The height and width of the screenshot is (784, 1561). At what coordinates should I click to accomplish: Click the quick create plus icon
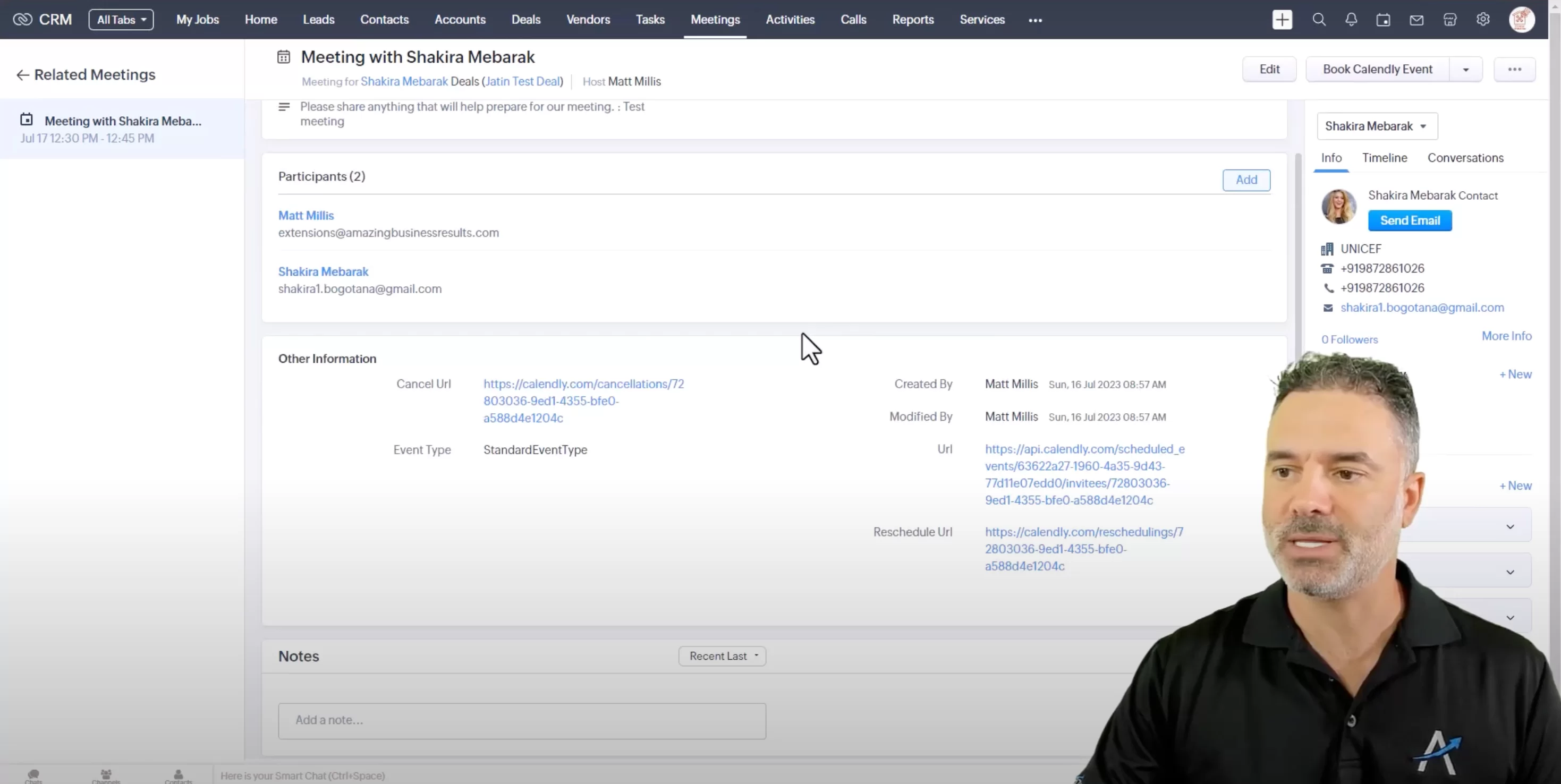[1282, 20]
